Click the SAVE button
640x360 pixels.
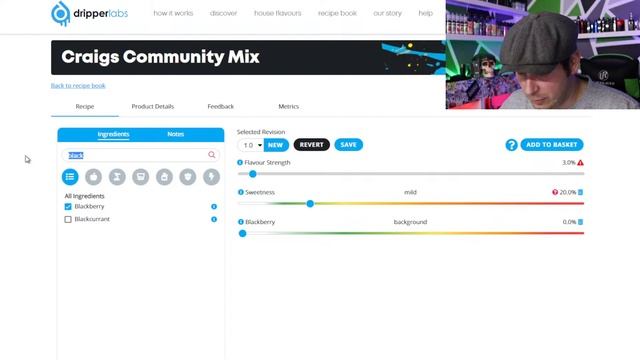point(348,145)
